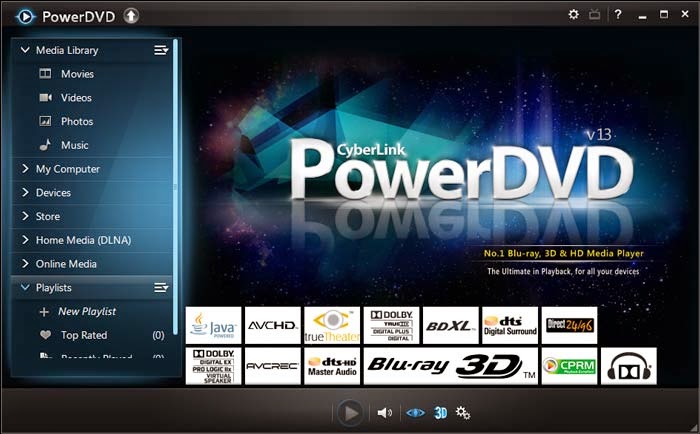Click the BDXL logo tile
The height and width of the screenshot is (434, 700).
tap(450, 325)
